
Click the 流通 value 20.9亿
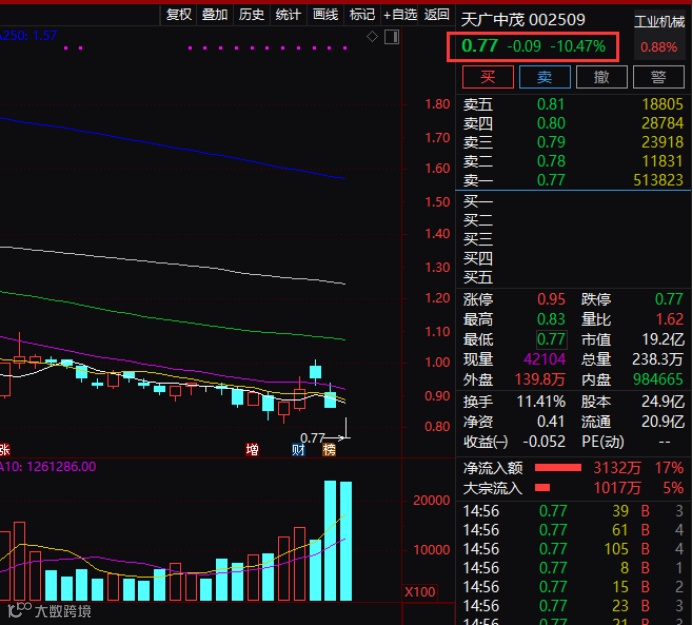pos(663,422)
